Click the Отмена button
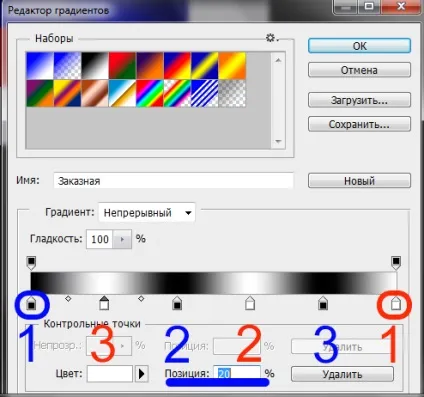 (x=359, y=70)
